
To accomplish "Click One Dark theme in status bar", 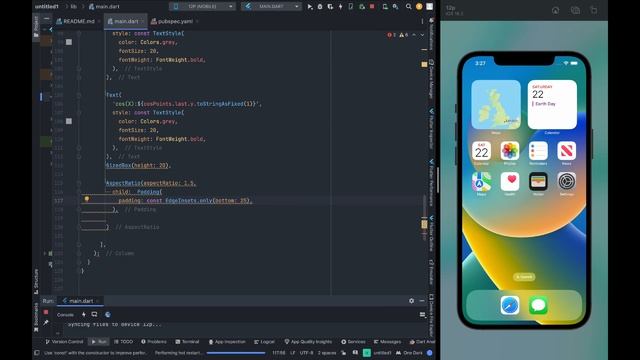I will [x=409, y=353].
